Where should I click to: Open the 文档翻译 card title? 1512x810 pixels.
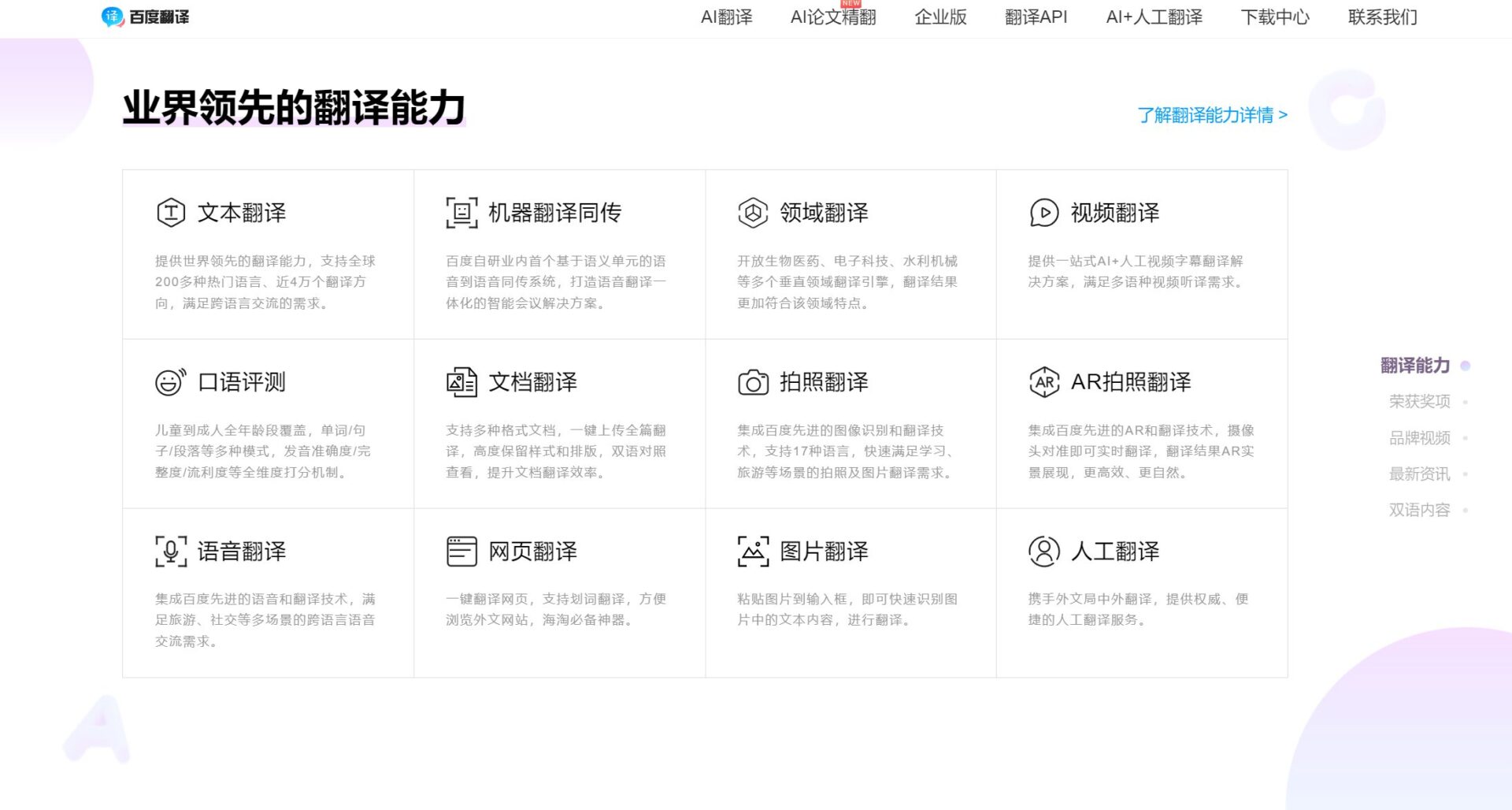[533, 382]
